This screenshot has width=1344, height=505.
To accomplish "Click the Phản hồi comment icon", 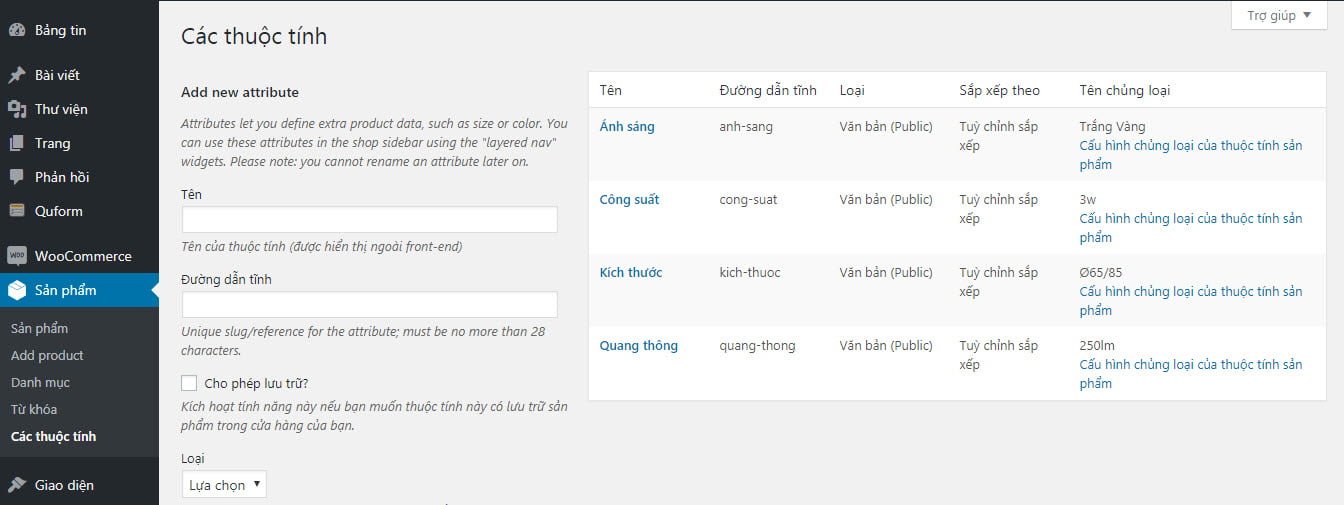I will click(16, 177).
